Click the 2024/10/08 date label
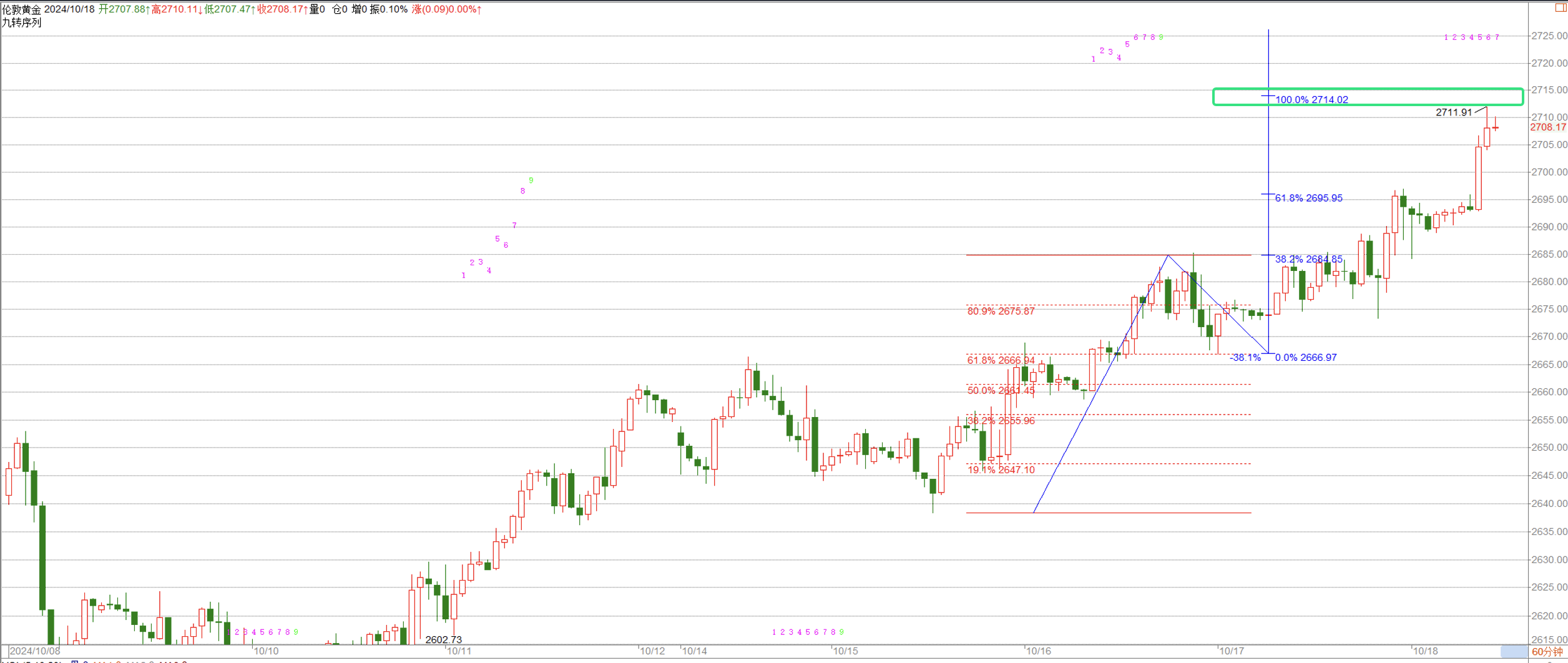The width and height of the screenshot is (1568, 663). [x=35, y=651]
